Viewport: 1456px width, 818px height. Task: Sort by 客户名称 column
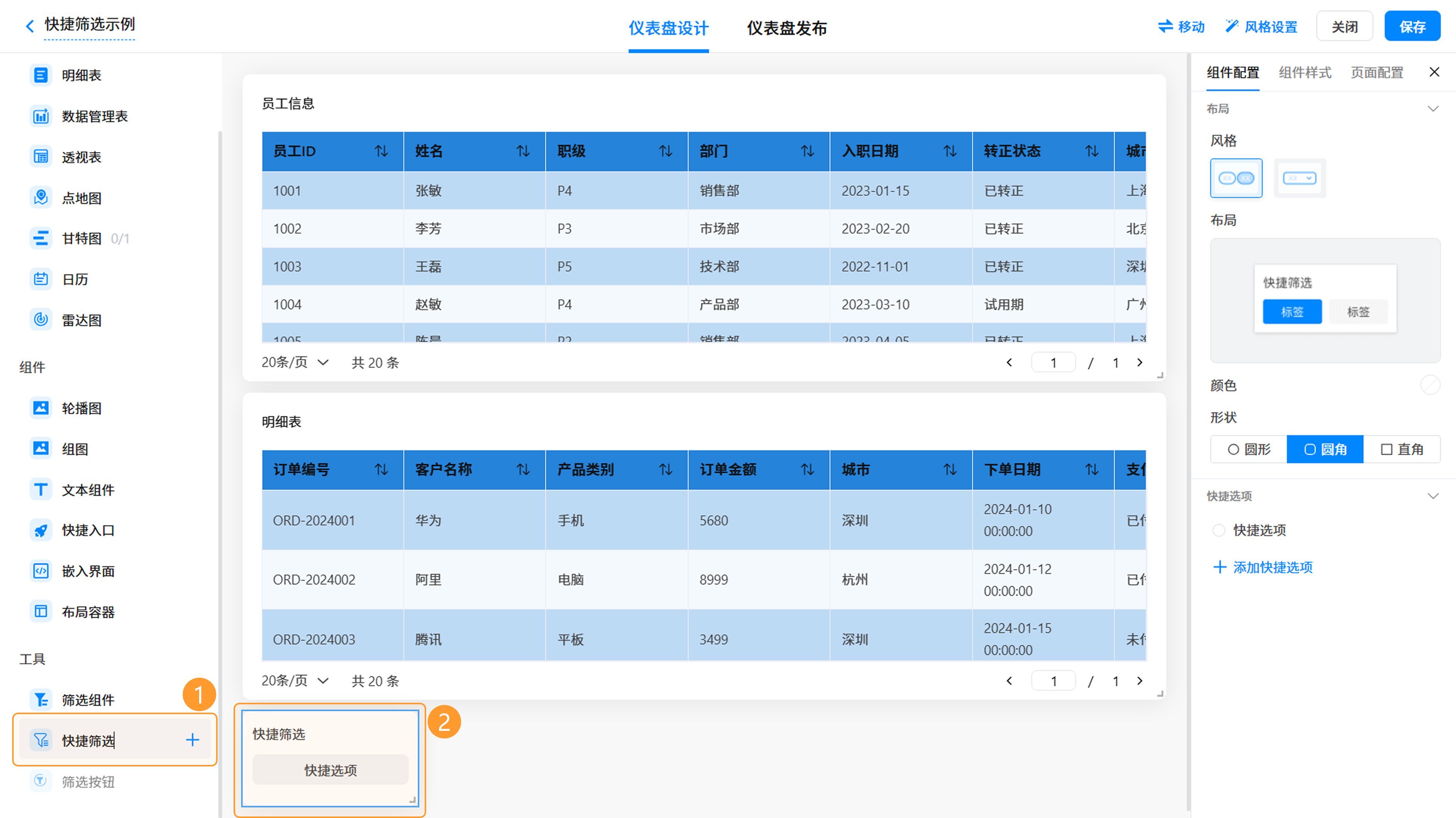click(x=523, y=469)
